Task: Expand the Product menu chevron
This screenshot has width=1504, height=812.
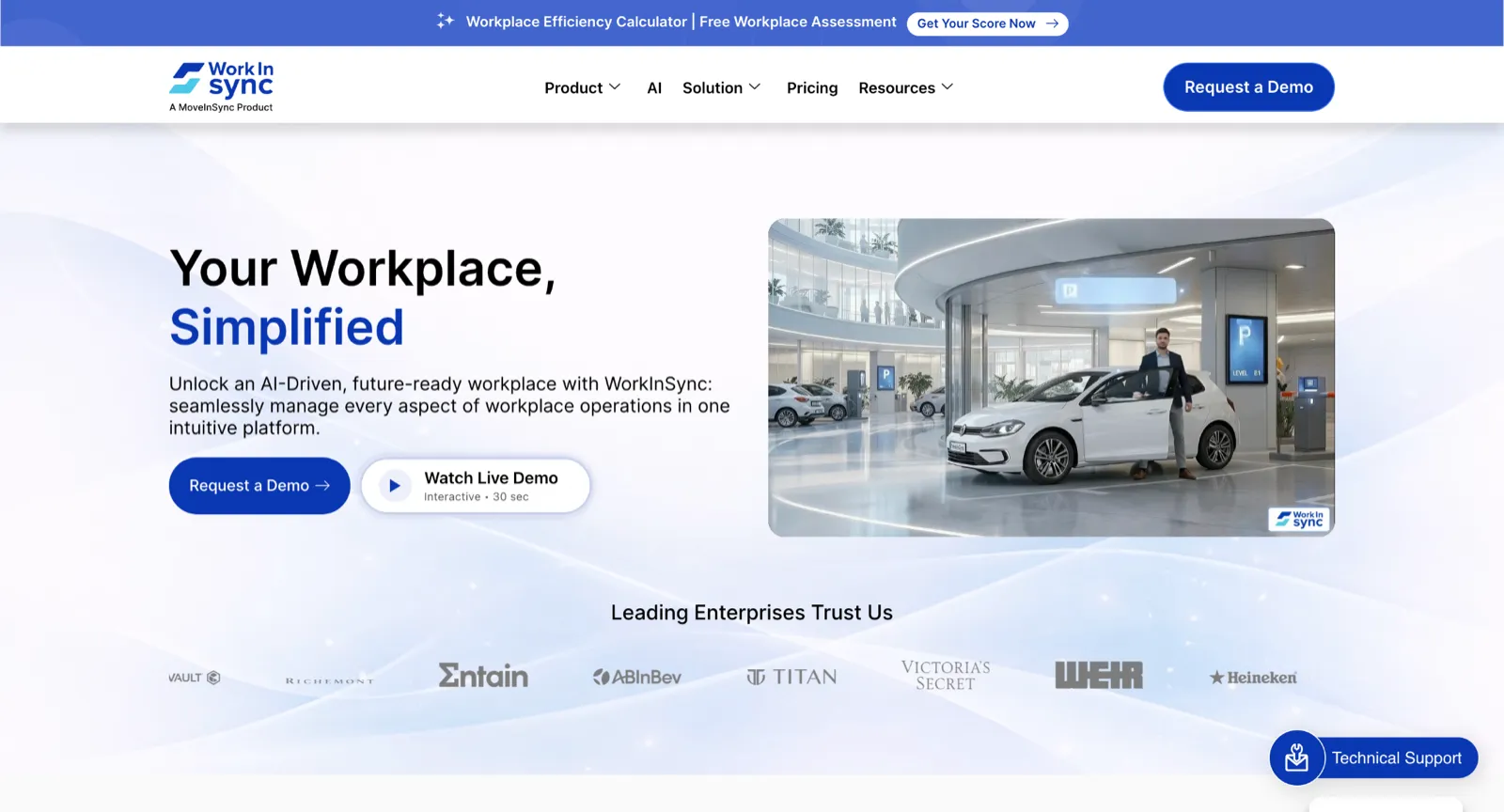Action: click(x=615, y=86)
